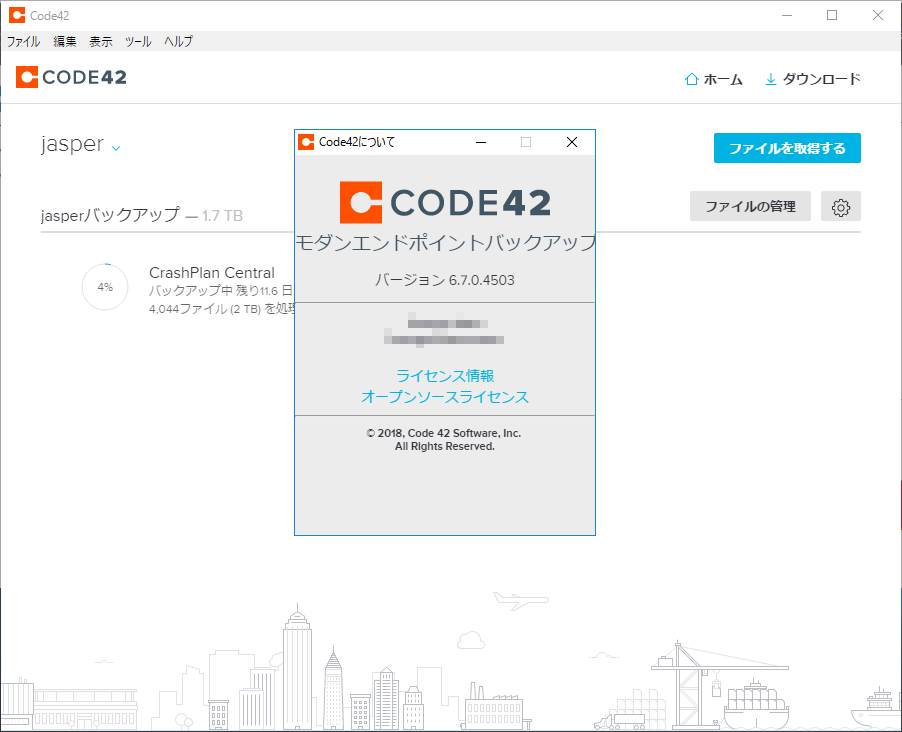Expand the jasper device dropdown chevron
Viewport: 902px width, 732px height.
tap(116, 148)
